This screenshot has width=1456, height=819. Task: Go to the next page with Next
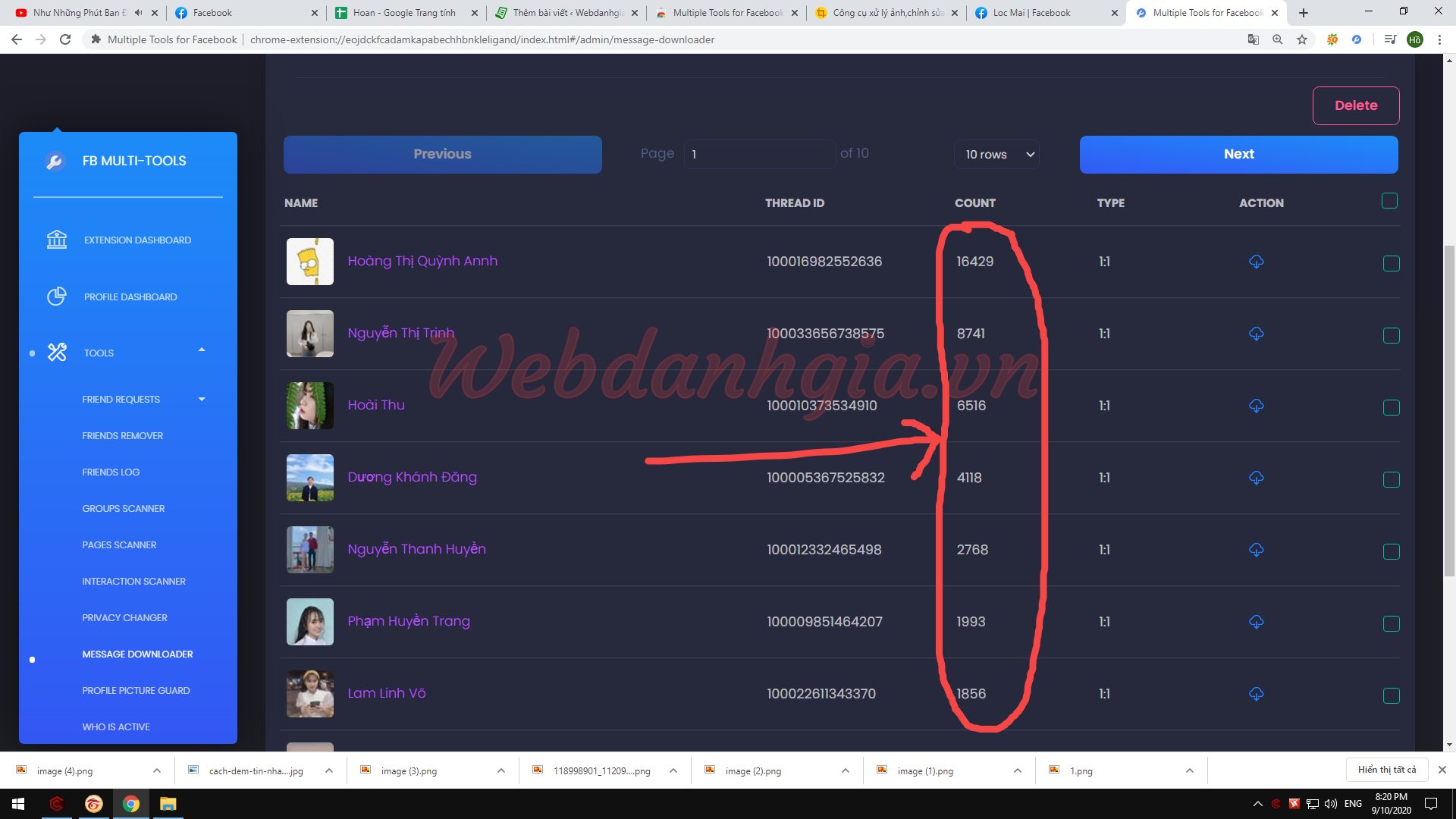(1238, 154)
